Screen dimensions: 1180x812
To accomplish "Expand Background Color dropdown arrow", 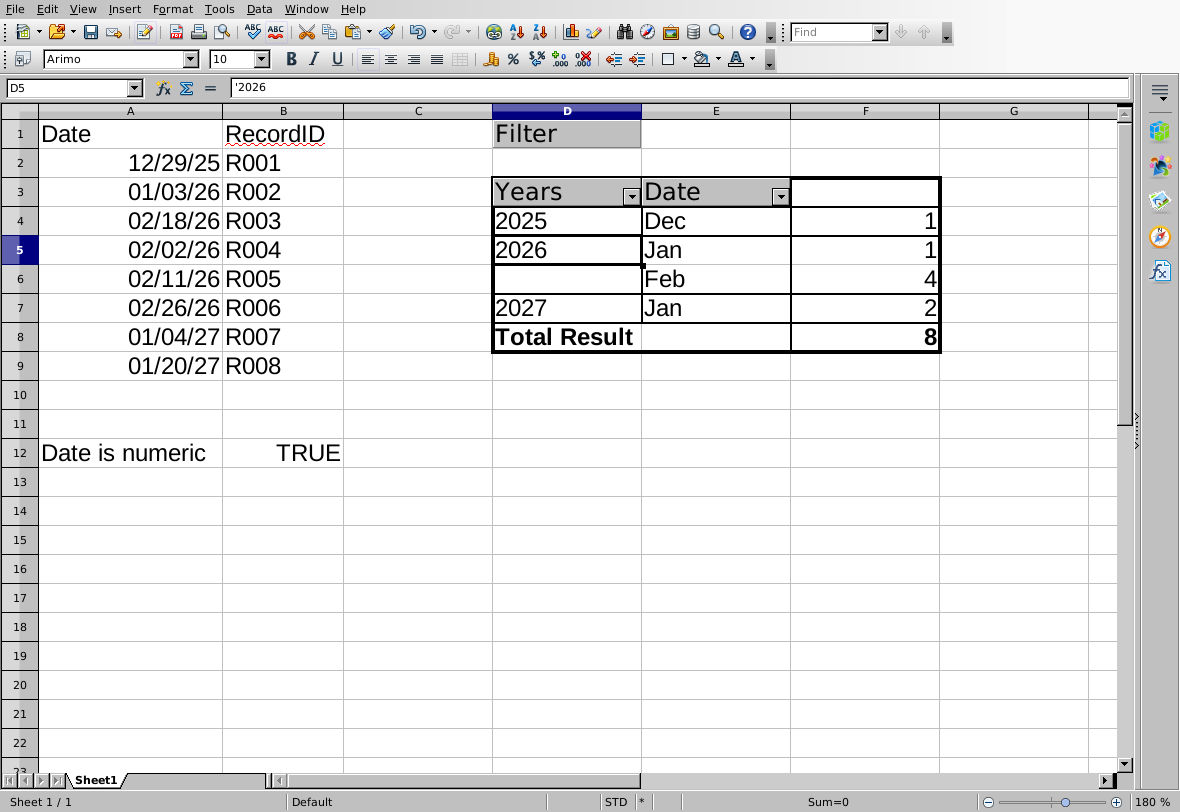I will coord(718,59).
